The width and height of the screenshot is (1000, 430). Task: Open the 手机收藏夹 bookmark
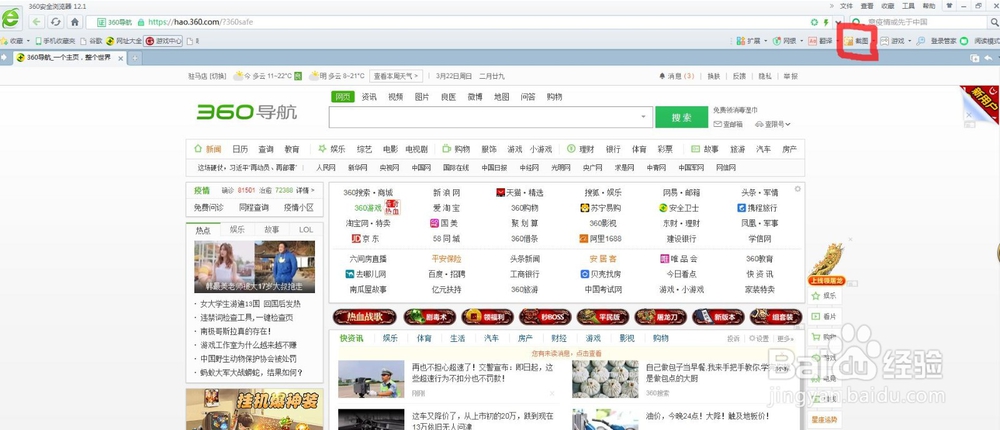click(55, 41)
